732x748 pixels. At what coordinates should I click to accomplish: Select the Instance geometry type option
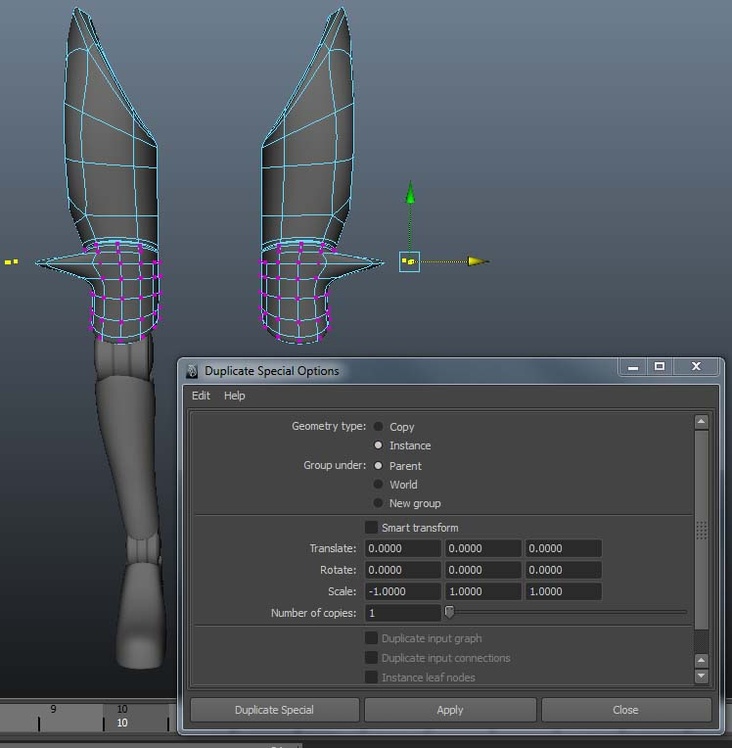tap(379, 446)
